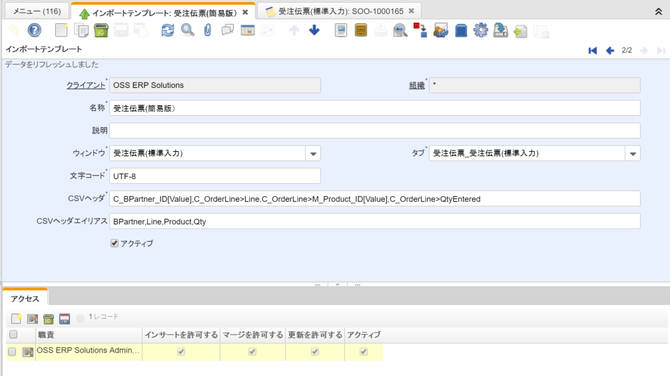Select the アクセス detail tab

click(x=25, y=299)
